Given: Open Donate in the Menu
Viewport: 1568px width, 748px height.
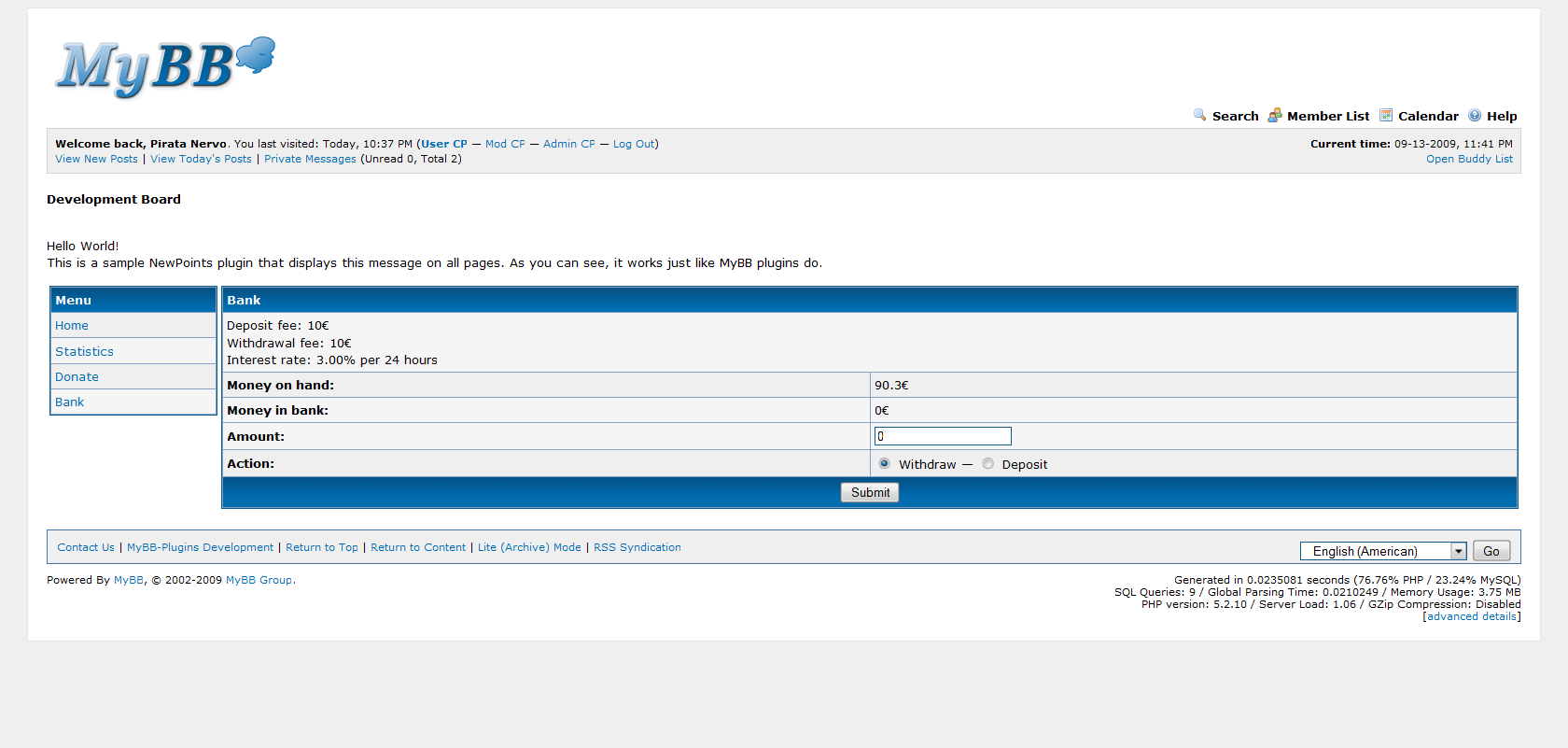Looking at the screenshot, I should pyautogui.click(x=77, y=376).
